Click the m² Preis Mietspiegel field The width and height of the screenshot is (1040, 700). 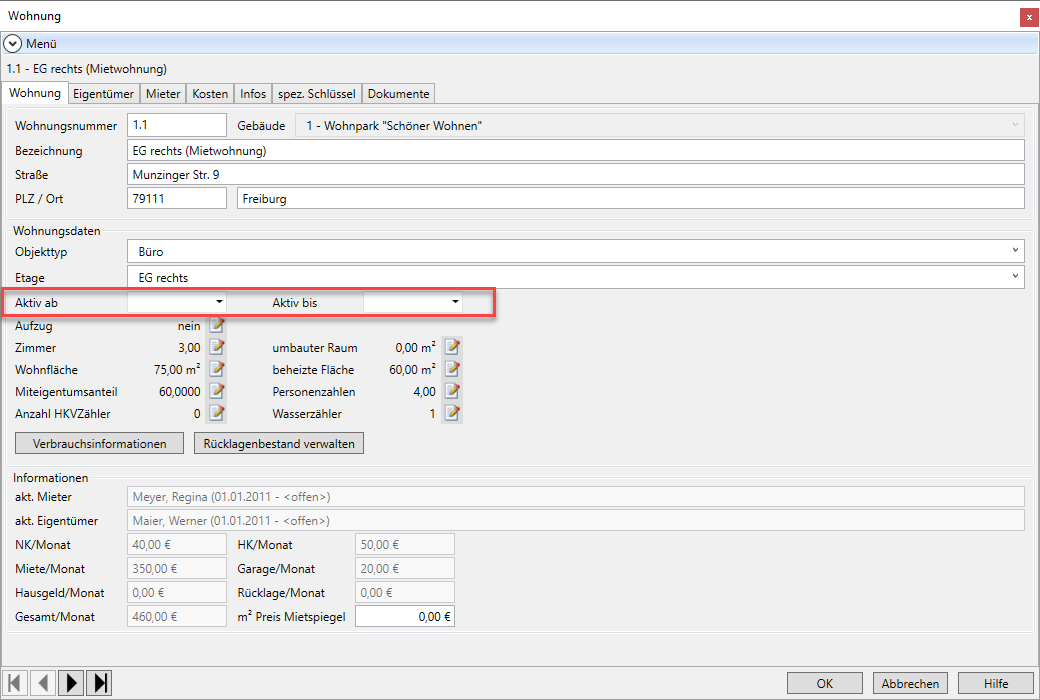(x=404, y=617)
